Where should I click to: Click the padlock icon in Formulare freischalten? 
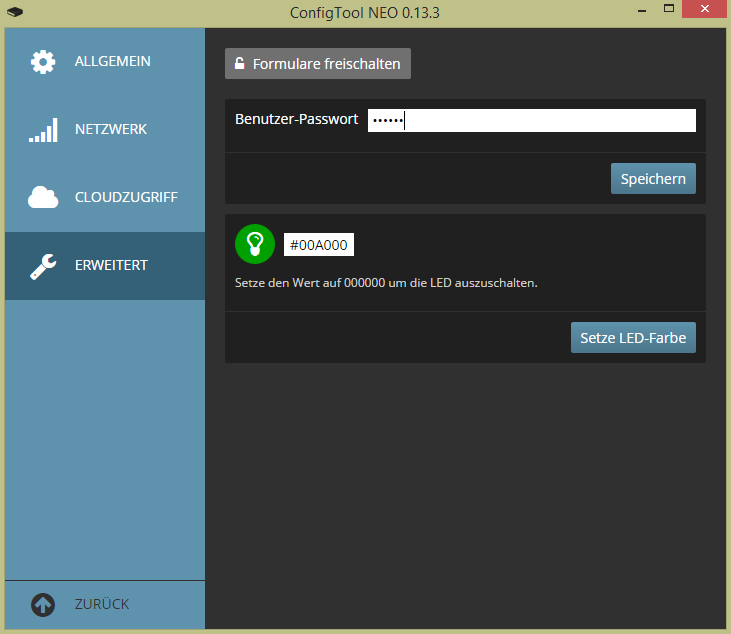[x=240, y=64]
